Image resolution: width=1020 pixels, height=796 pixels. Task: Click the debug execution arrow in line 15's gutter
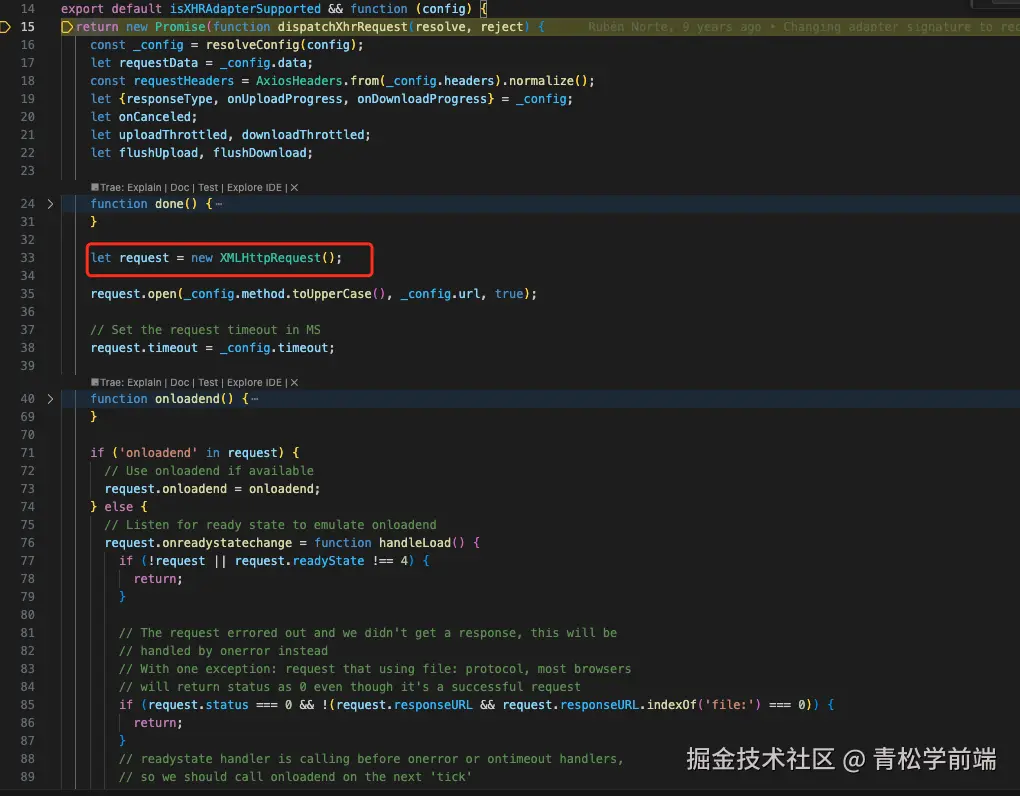point(5,27)
